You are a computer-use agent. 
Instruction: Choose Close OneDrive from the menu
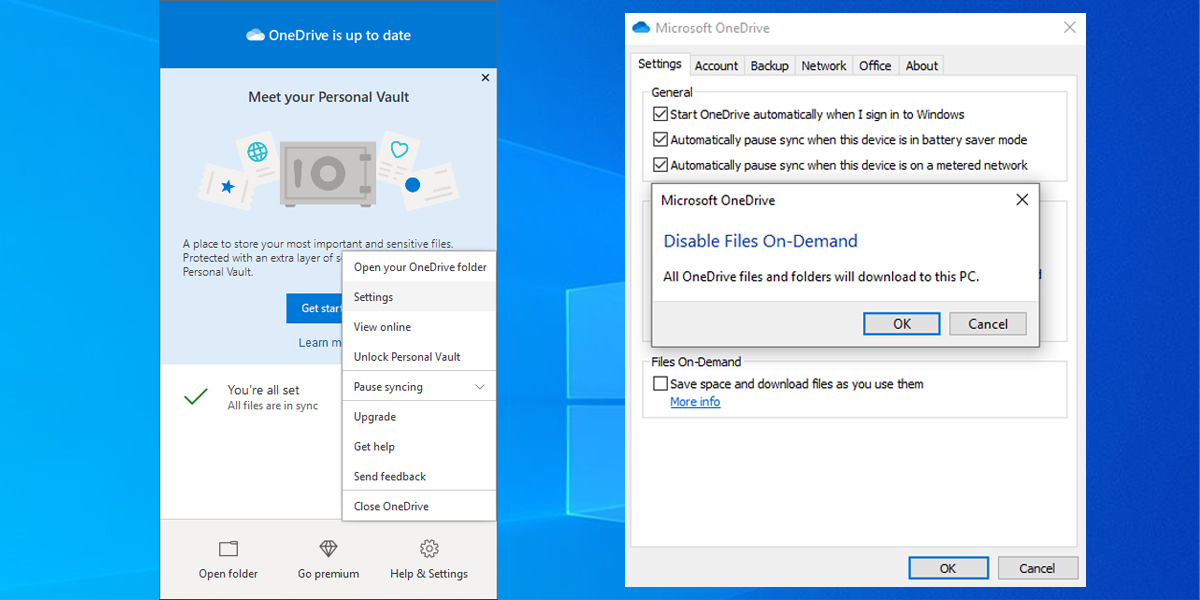coord(419,506)
